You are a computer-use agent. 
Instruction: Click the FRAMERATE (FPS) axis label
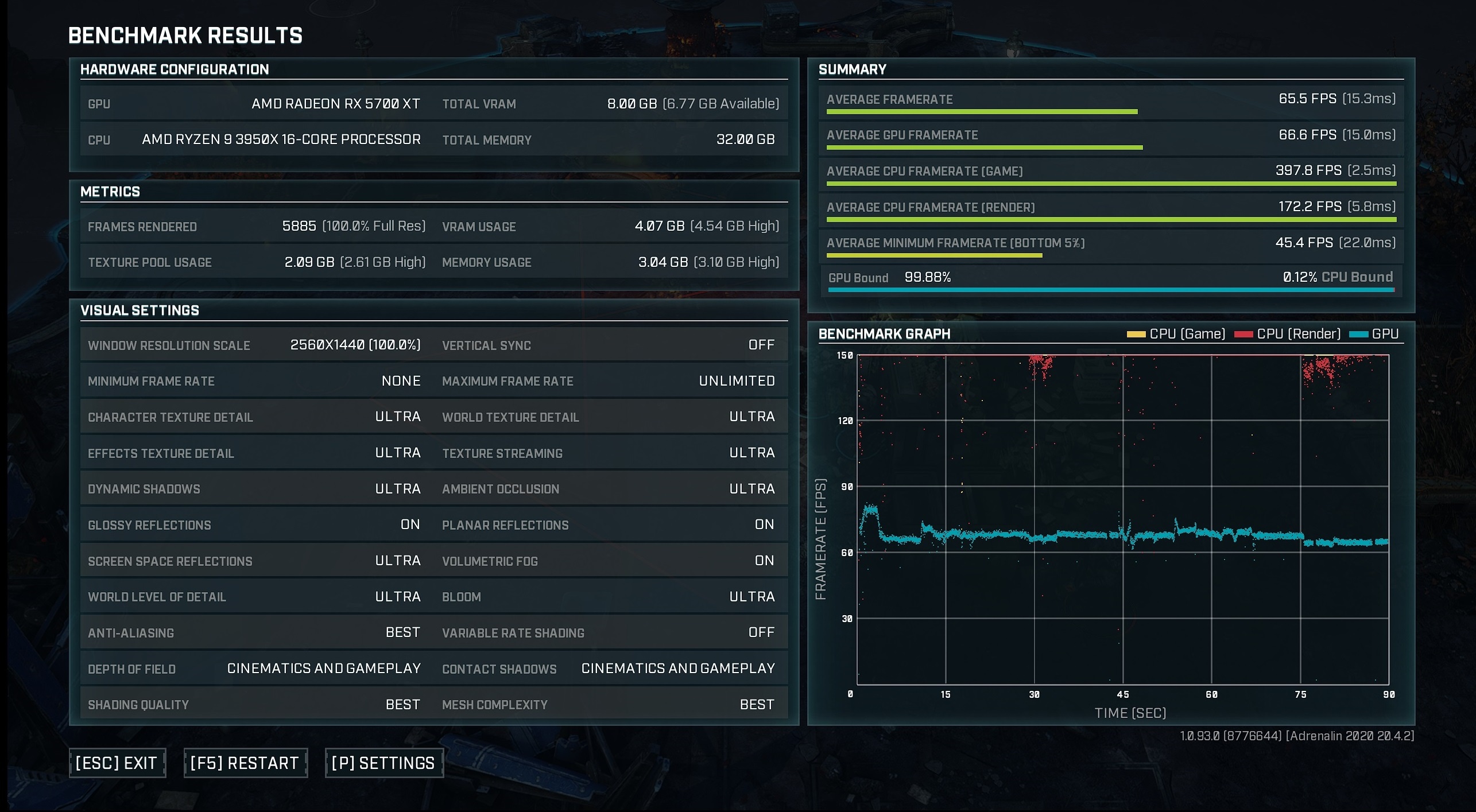point(821,539)
